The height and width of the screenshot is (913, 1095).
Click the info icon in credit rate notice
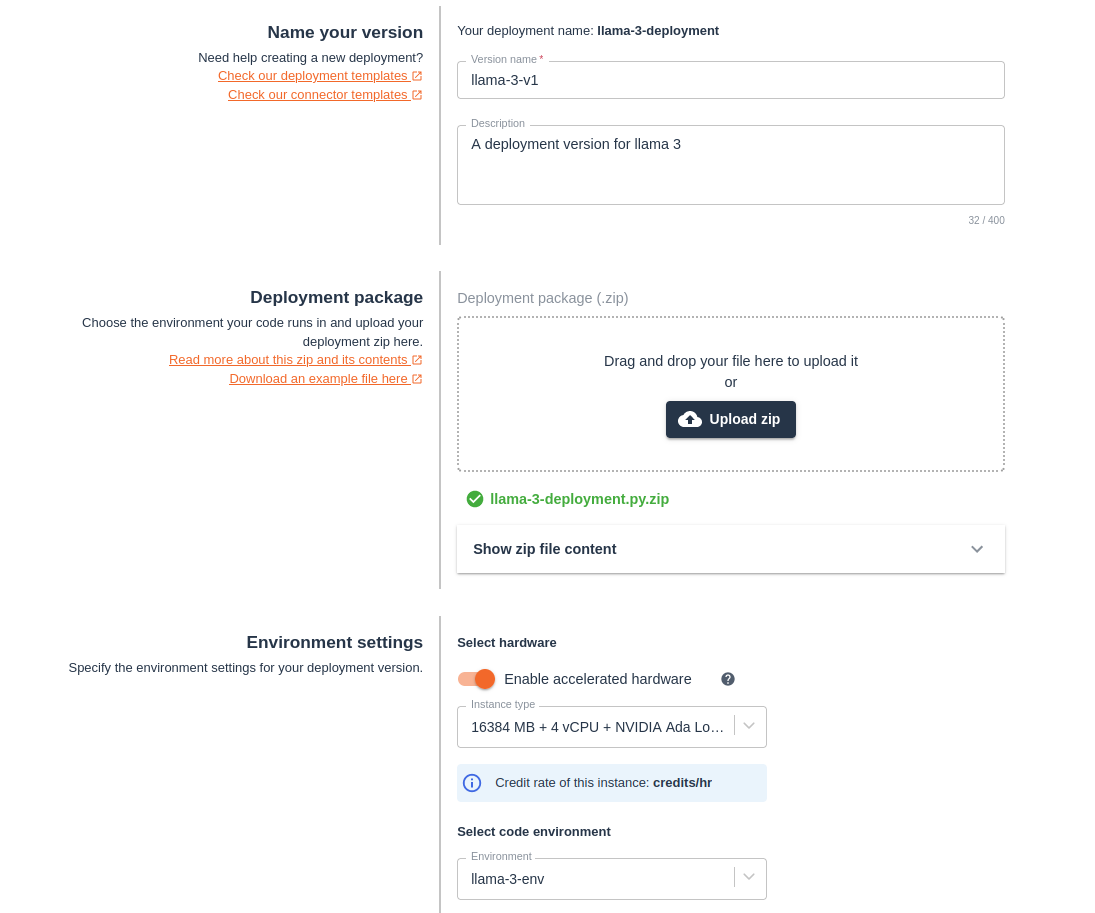[472, 783]
